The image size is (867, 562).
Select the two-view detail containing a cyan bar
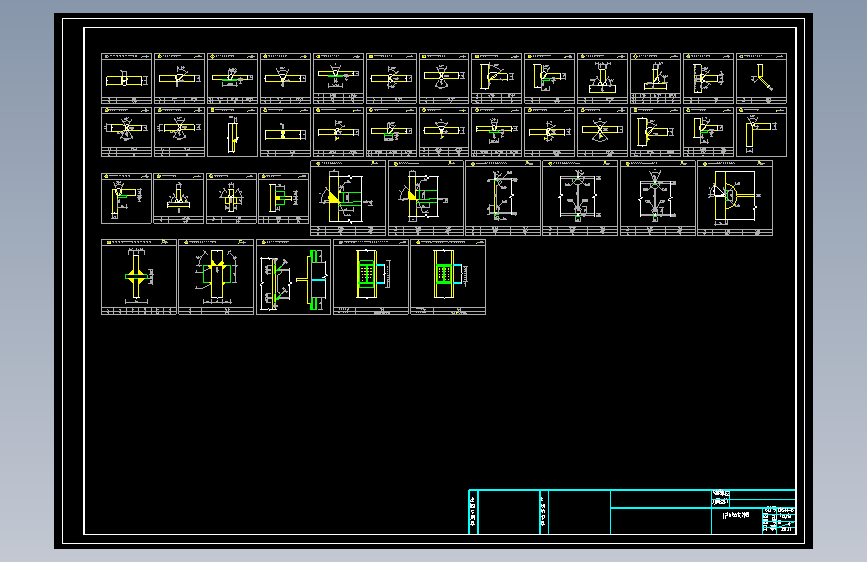coord(294,277)
